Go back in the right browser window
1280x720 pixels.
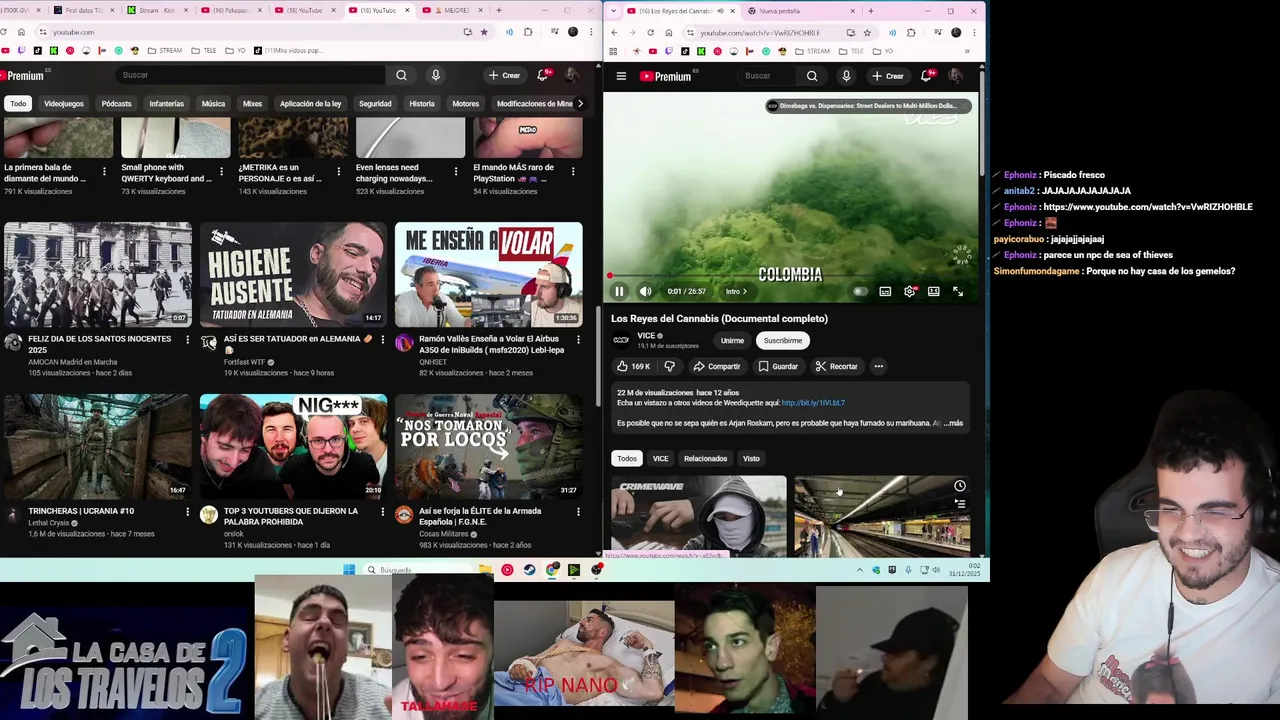point(614,32)
